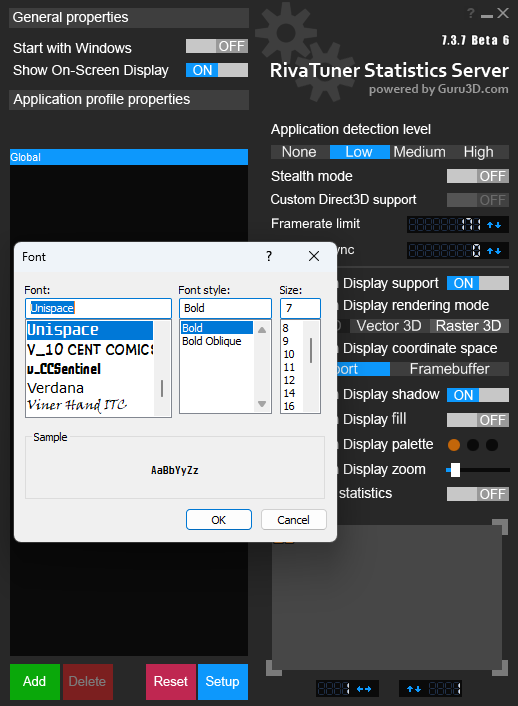The image size is (518, 706).
Task: Confirm font with OK button
Action: click(219, 520)
